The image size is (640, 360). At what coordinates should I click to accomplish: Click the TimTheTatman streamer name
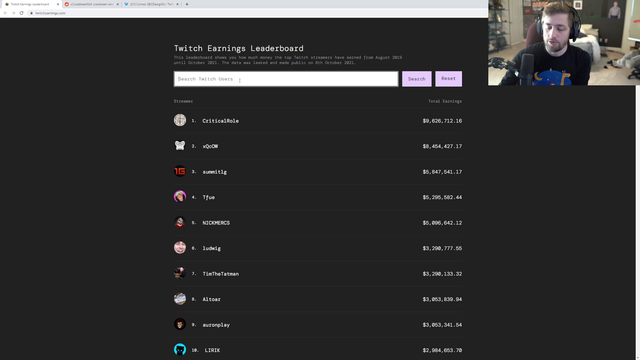coord(221,274)
